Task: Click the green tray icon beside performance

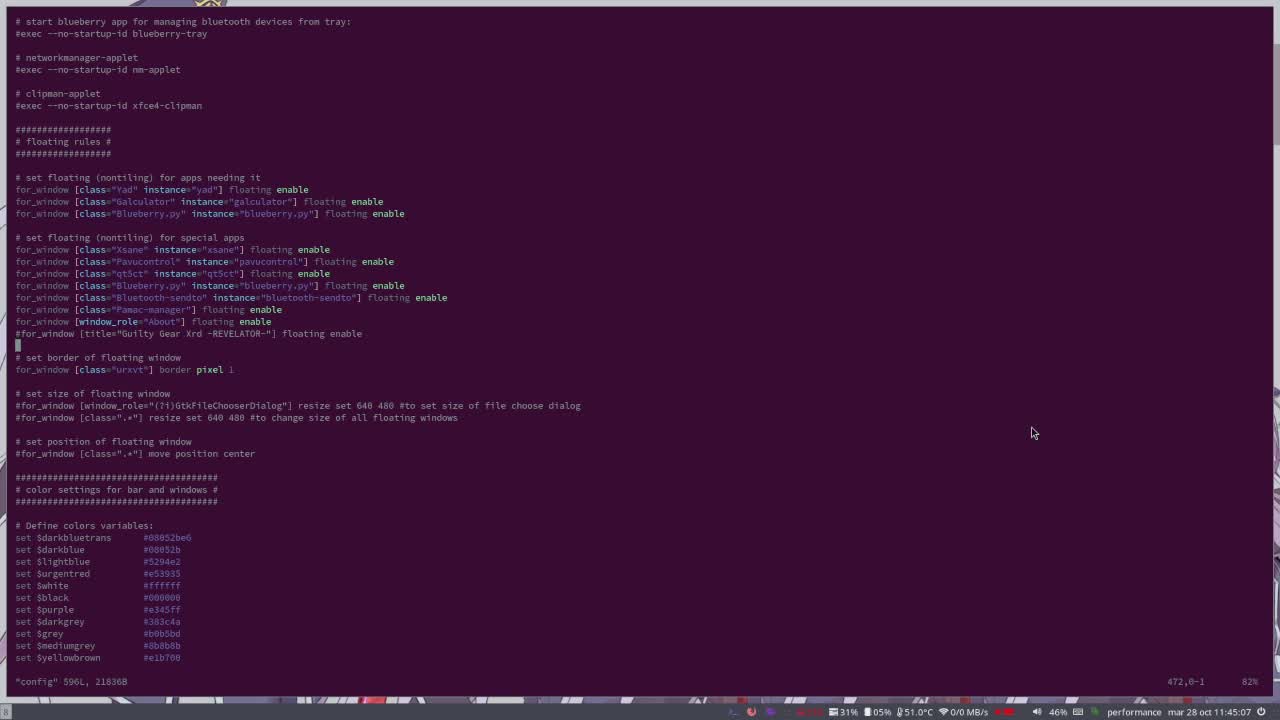Action: pyautogui.click(x=1096, y=712)
